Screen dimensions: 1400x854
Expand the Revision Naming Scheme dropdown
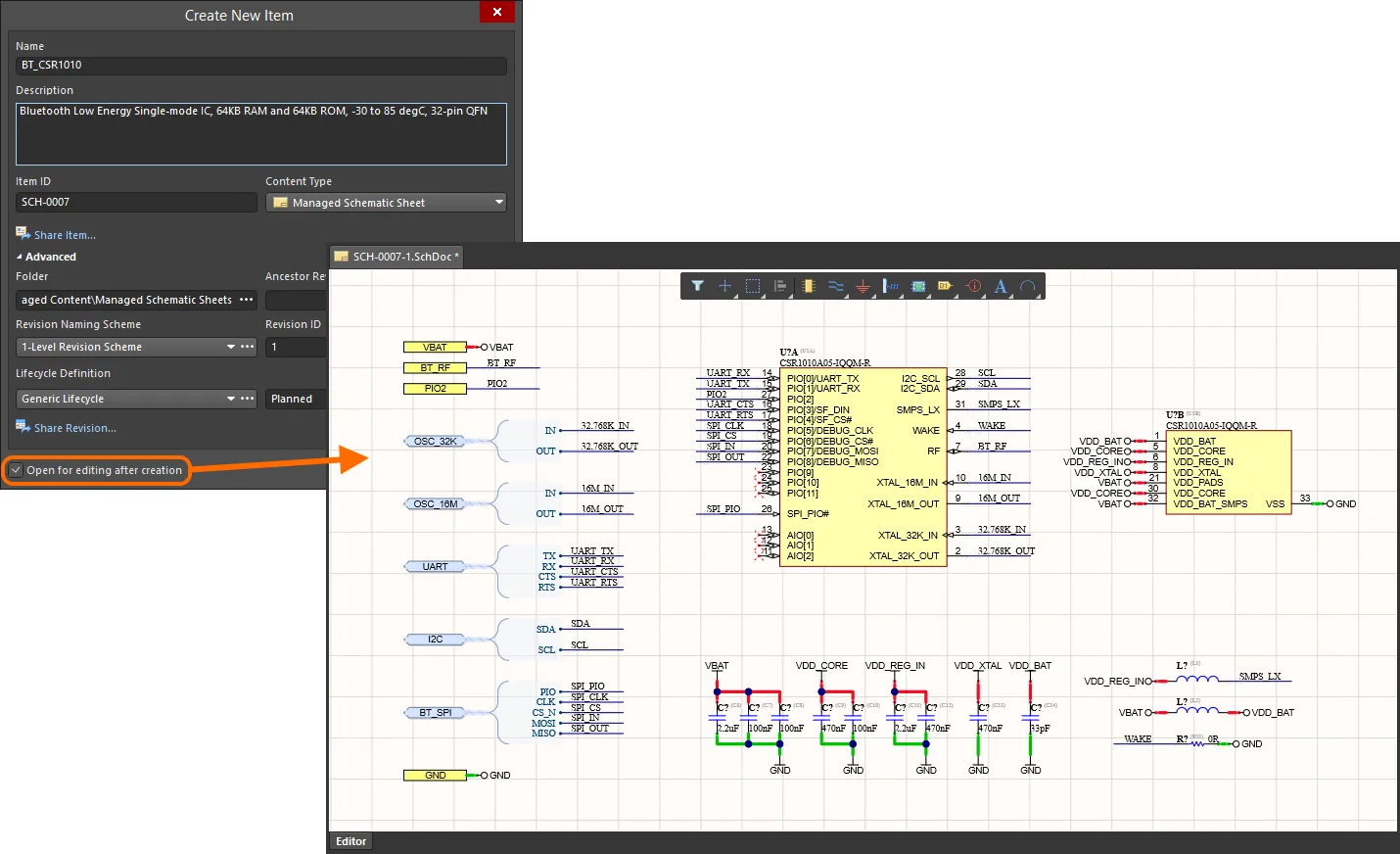click(231, 347)
